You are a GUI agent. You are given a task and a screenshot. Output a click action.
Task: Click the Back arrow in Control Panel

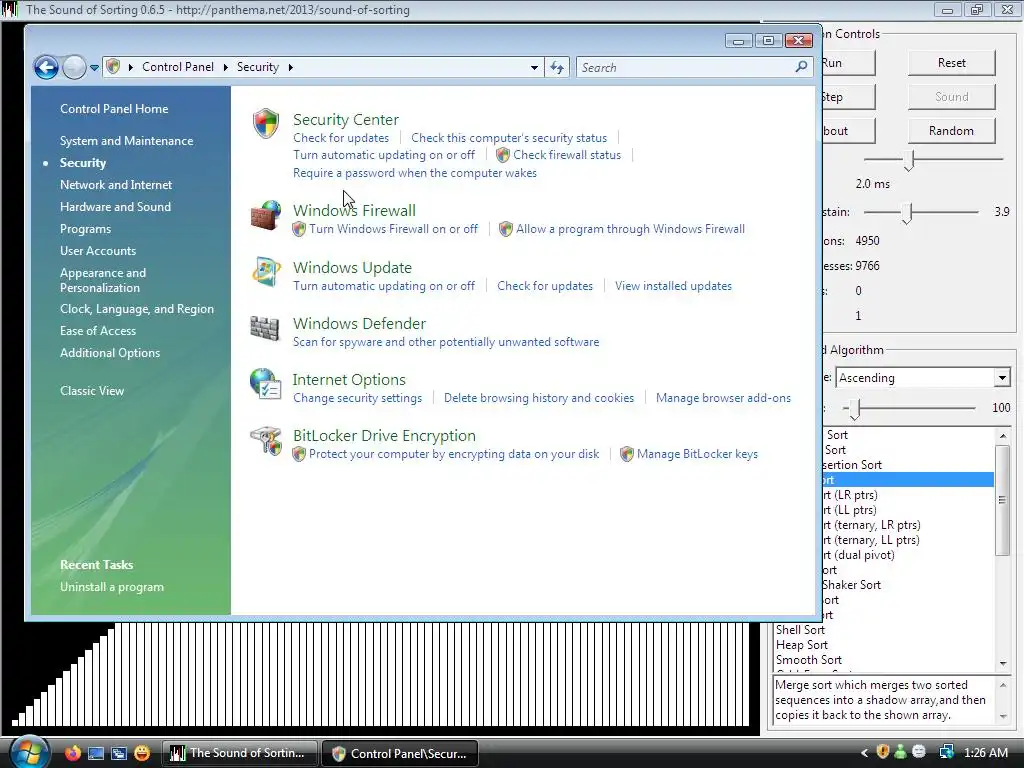[46, 67]
